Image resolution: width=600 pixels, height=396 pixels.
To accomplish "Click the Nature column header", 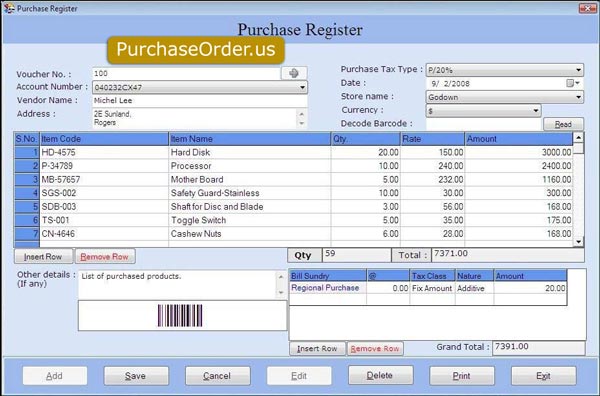I will click(474, 276).
